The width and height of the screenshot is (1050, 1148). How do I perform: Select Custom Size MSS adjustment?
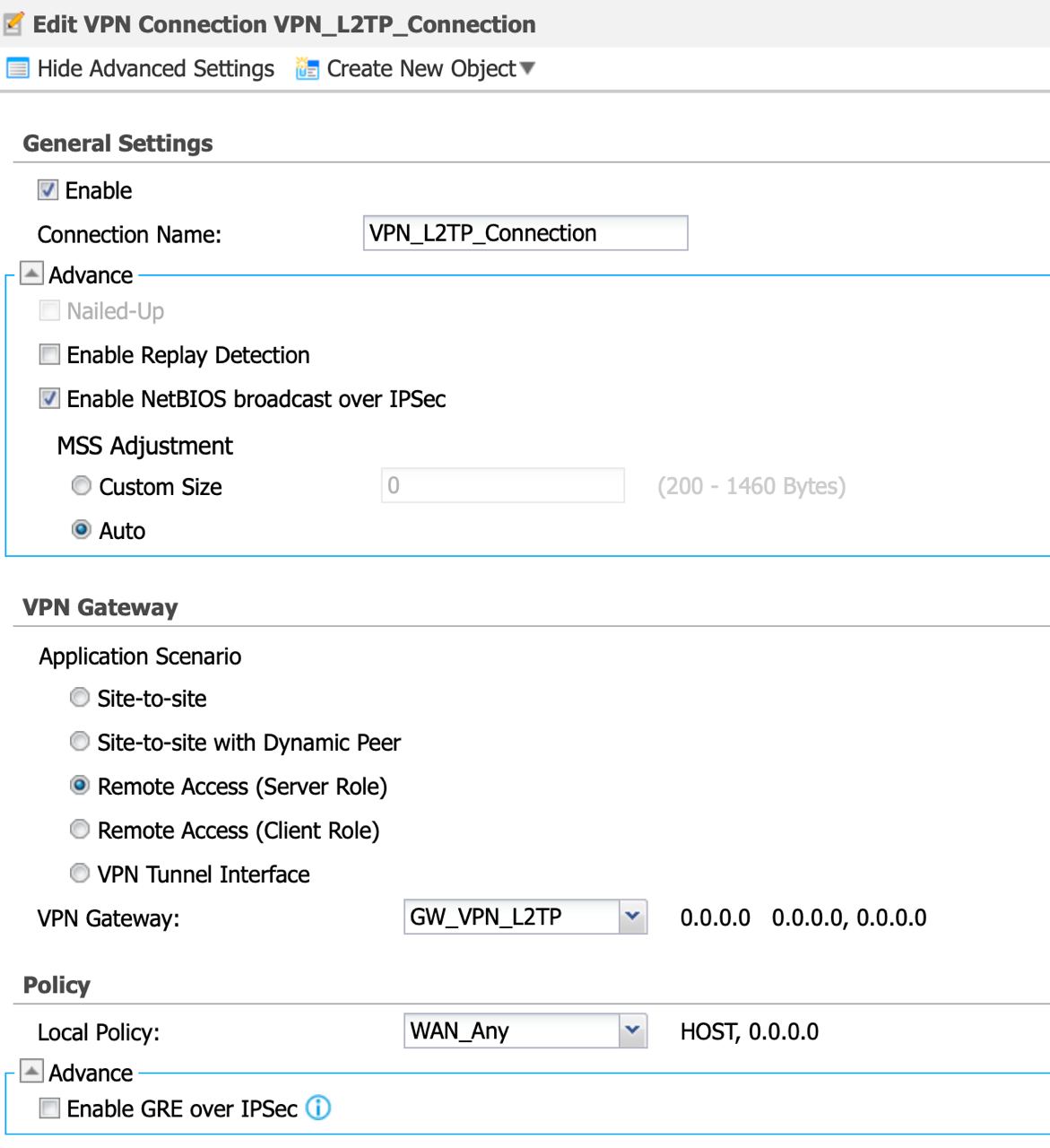click(x=82, y=486)
